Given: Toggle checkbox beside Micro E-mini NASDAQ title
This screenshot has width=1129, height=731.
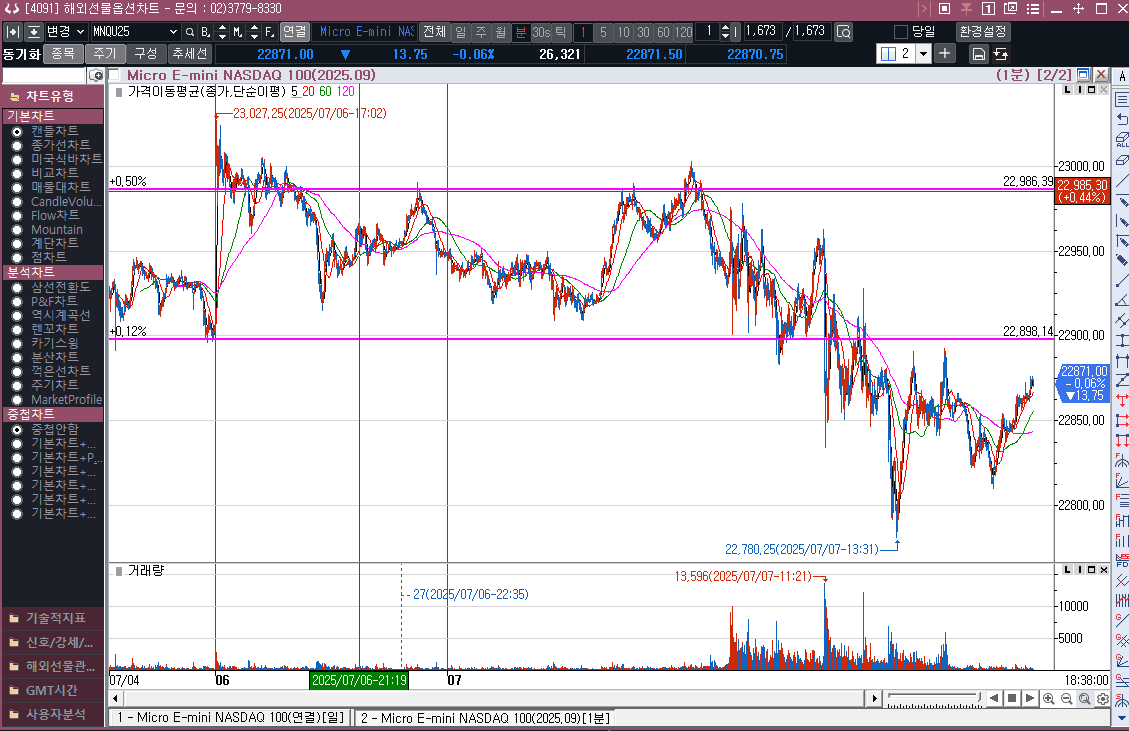Looking at the screenshot, I should (114, 75).
